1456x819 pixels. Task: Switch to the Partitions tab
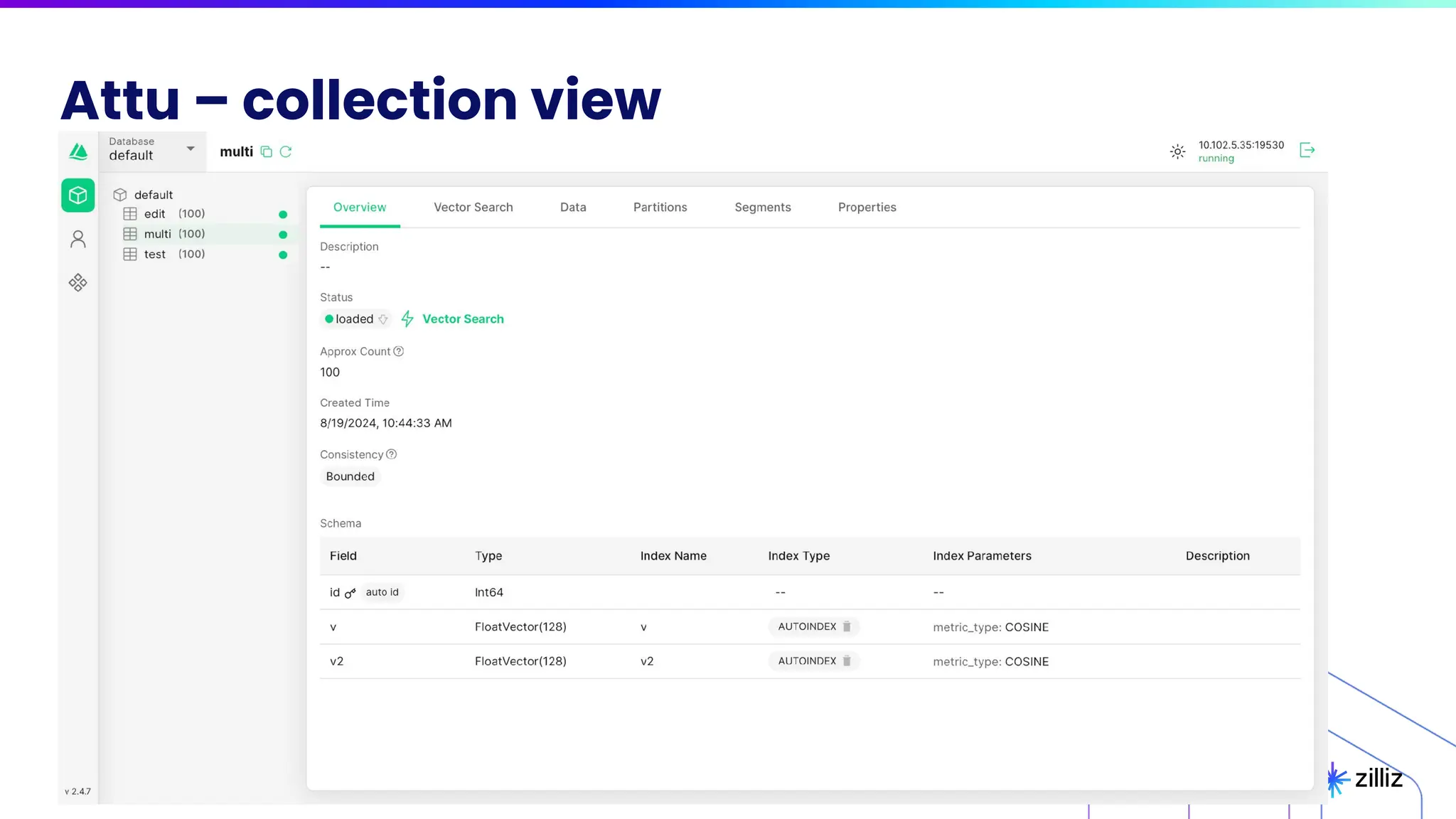click(x=660, y=208)
